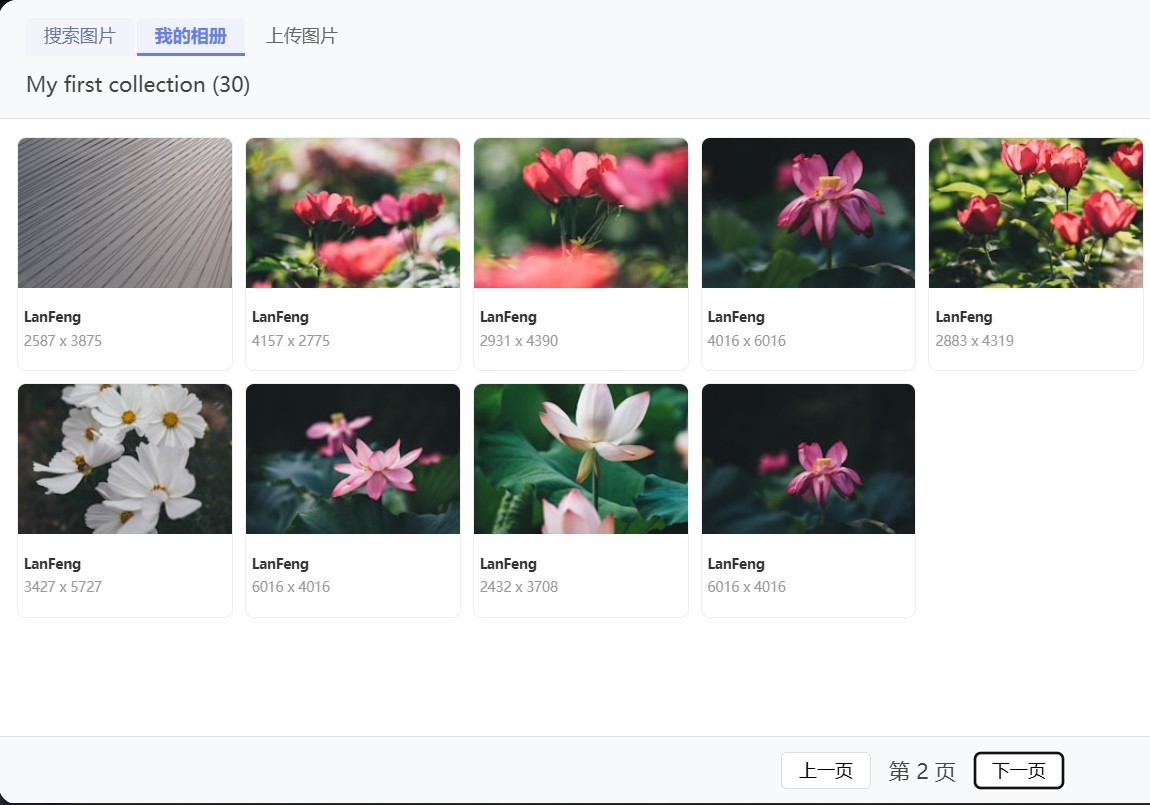Click the 3427 x 5727 size label
The height and width of the screenshot is (805, 1150).
[63, 587]
